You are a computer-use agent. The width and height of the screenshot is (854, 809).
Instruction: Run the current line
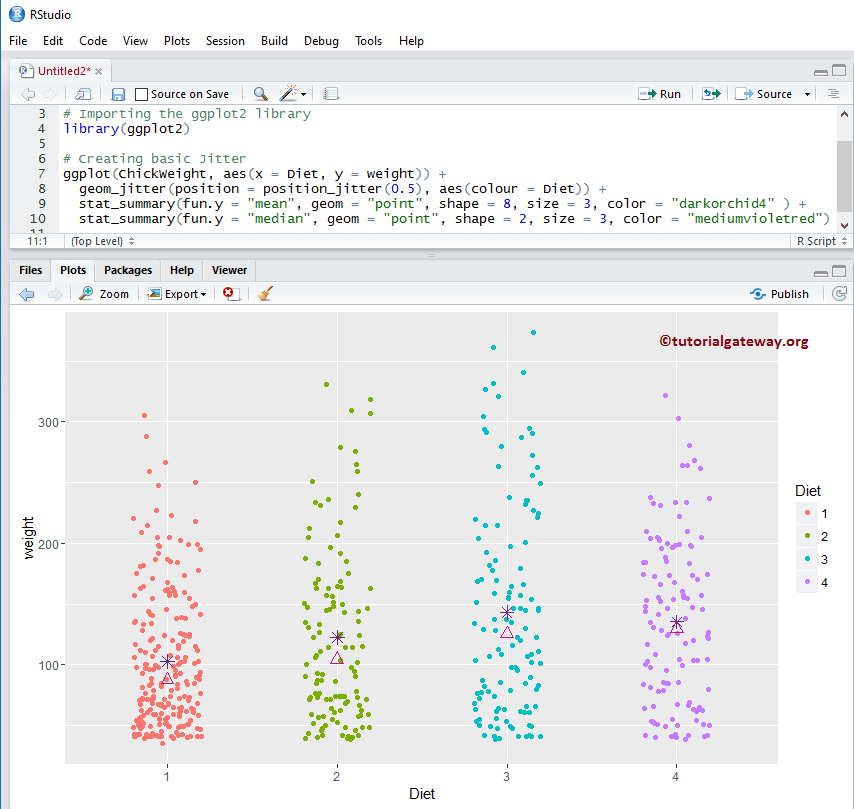[659, 94]
